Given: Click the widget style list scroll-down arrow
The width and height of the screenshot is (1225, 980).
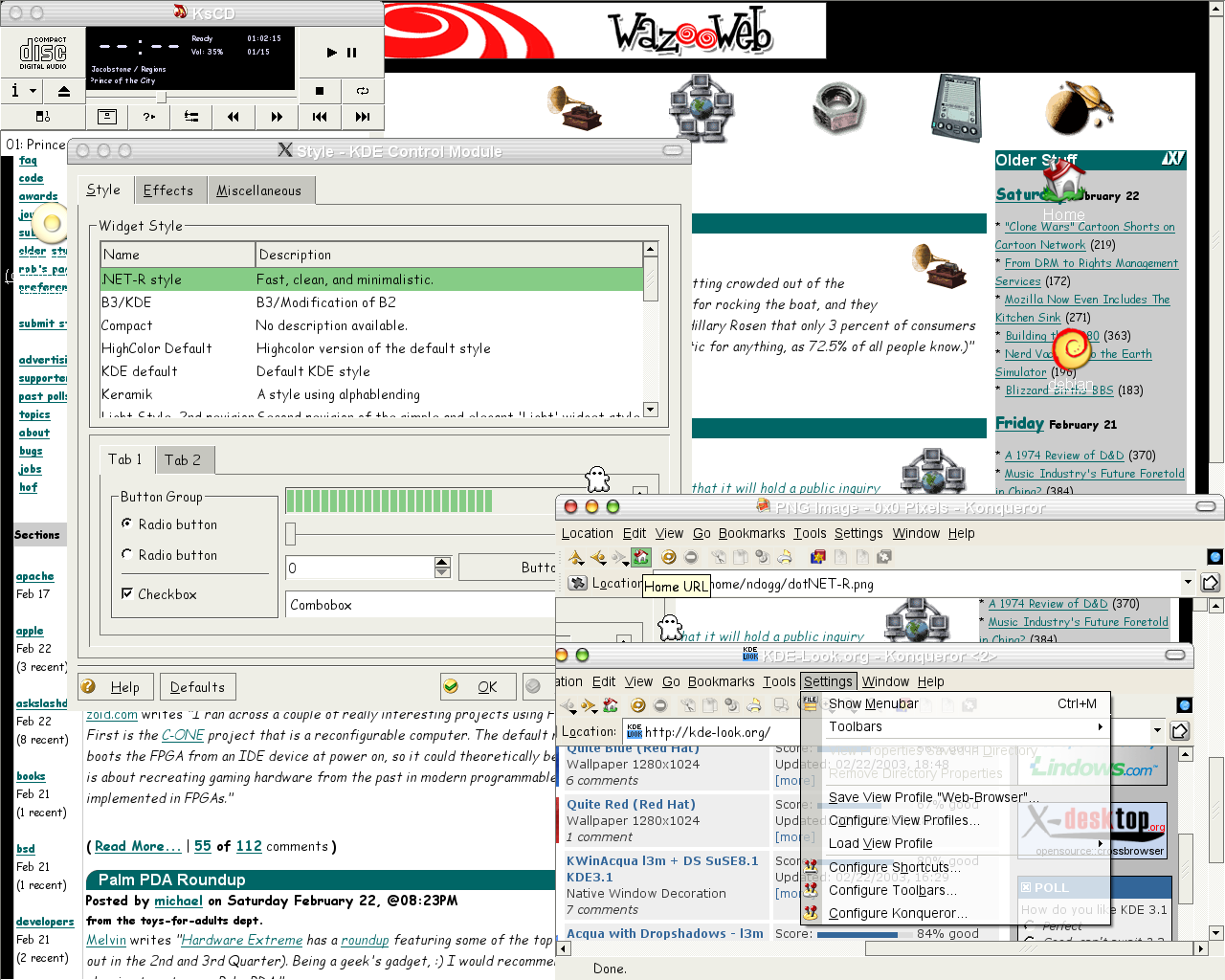Looking at the screenshot, I should [x=651, y=409].
